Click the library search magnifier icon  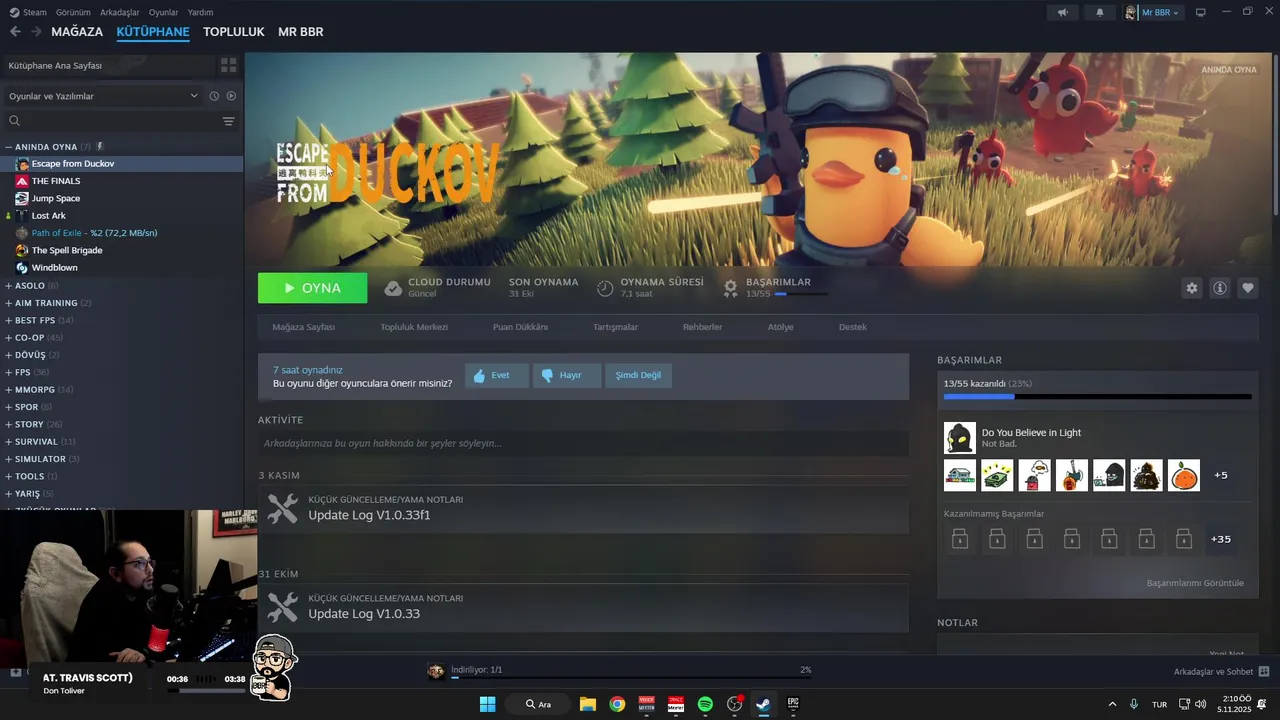point(14,121)
